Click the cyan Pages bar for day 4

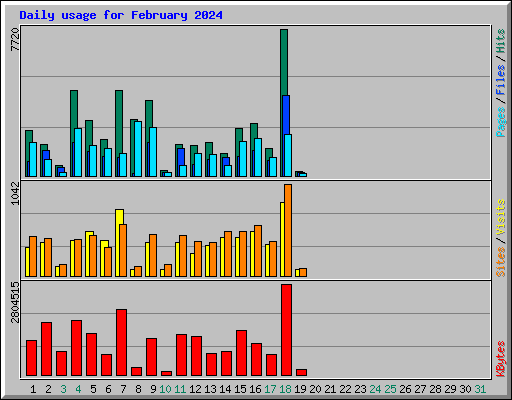(78, 152)
